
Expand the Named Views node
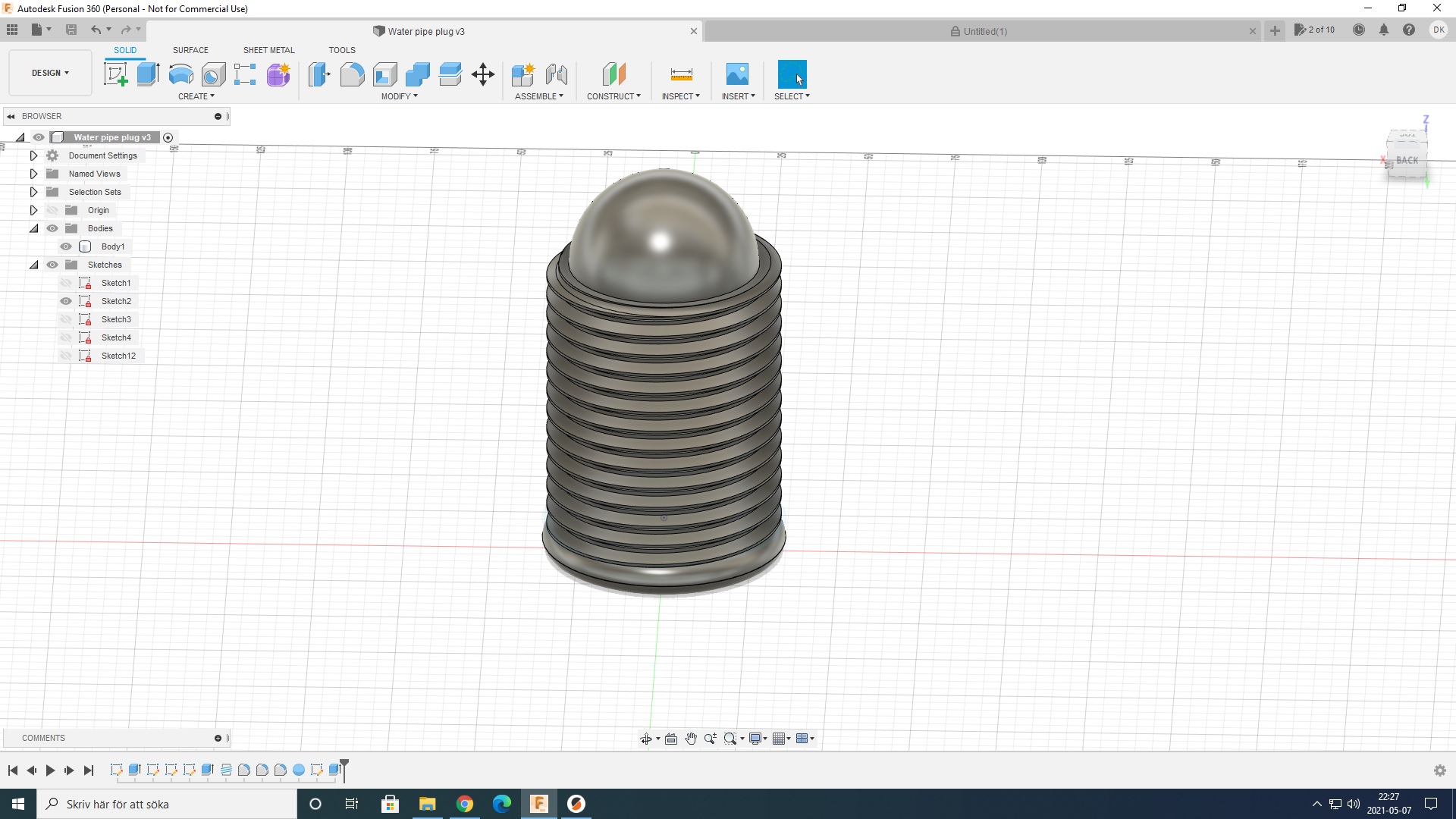[33, 174]
